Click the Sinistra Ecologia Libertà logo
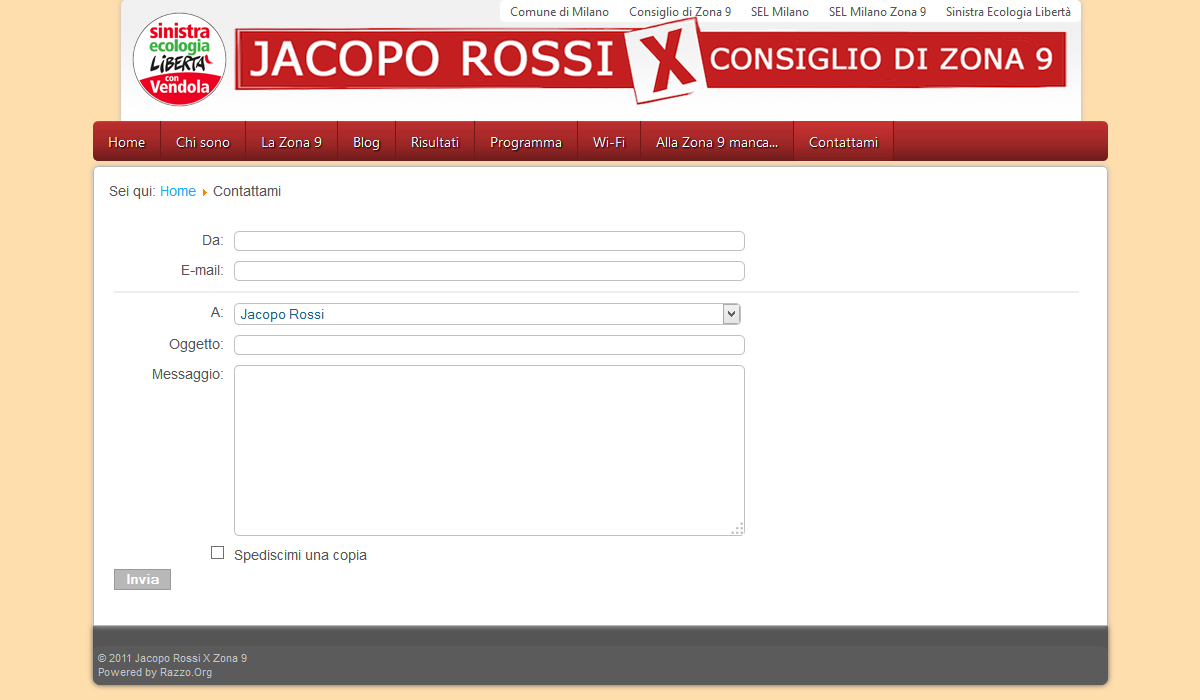The image size is (1200, 700). 178,60
